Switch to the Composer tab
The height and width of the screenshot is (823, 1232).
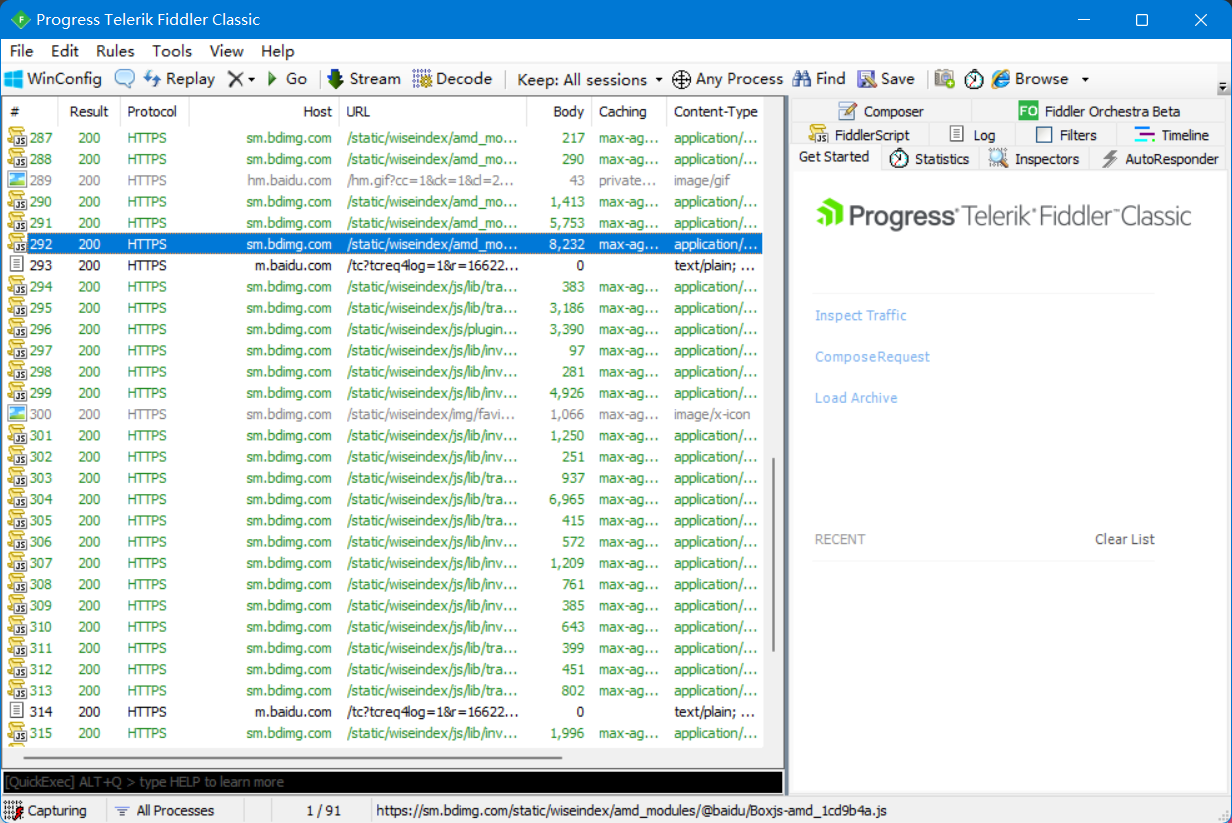880,111
